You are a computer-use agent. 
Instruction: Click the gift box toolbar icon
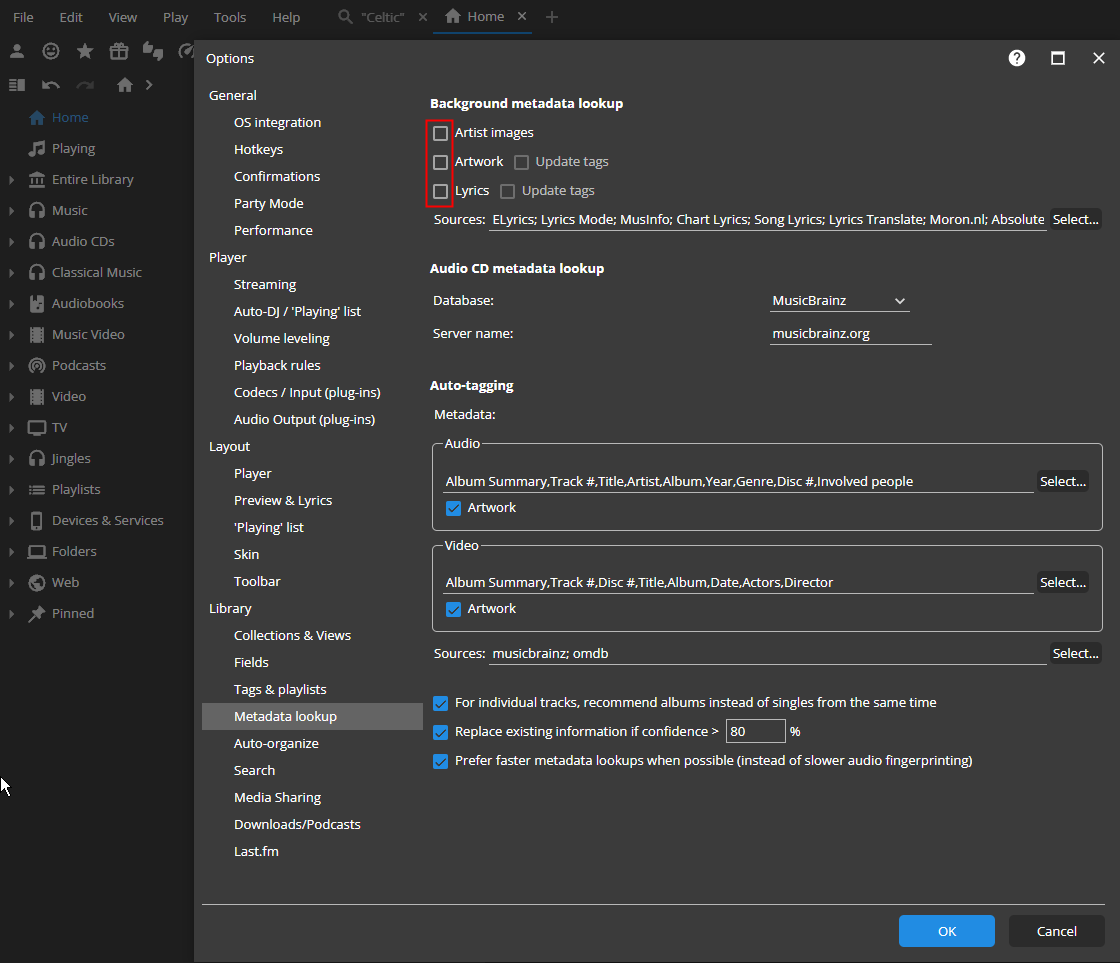[119, 51]
